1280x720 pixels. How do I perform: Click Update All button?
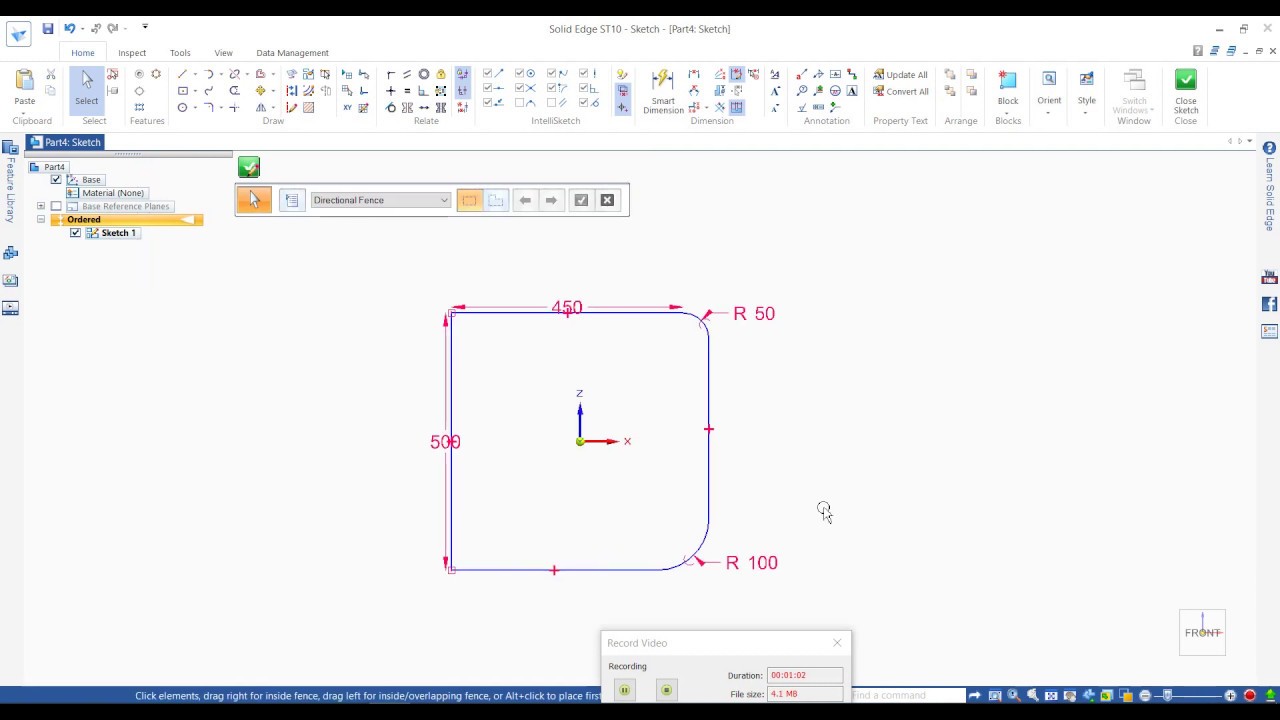[x=900, y=75]
